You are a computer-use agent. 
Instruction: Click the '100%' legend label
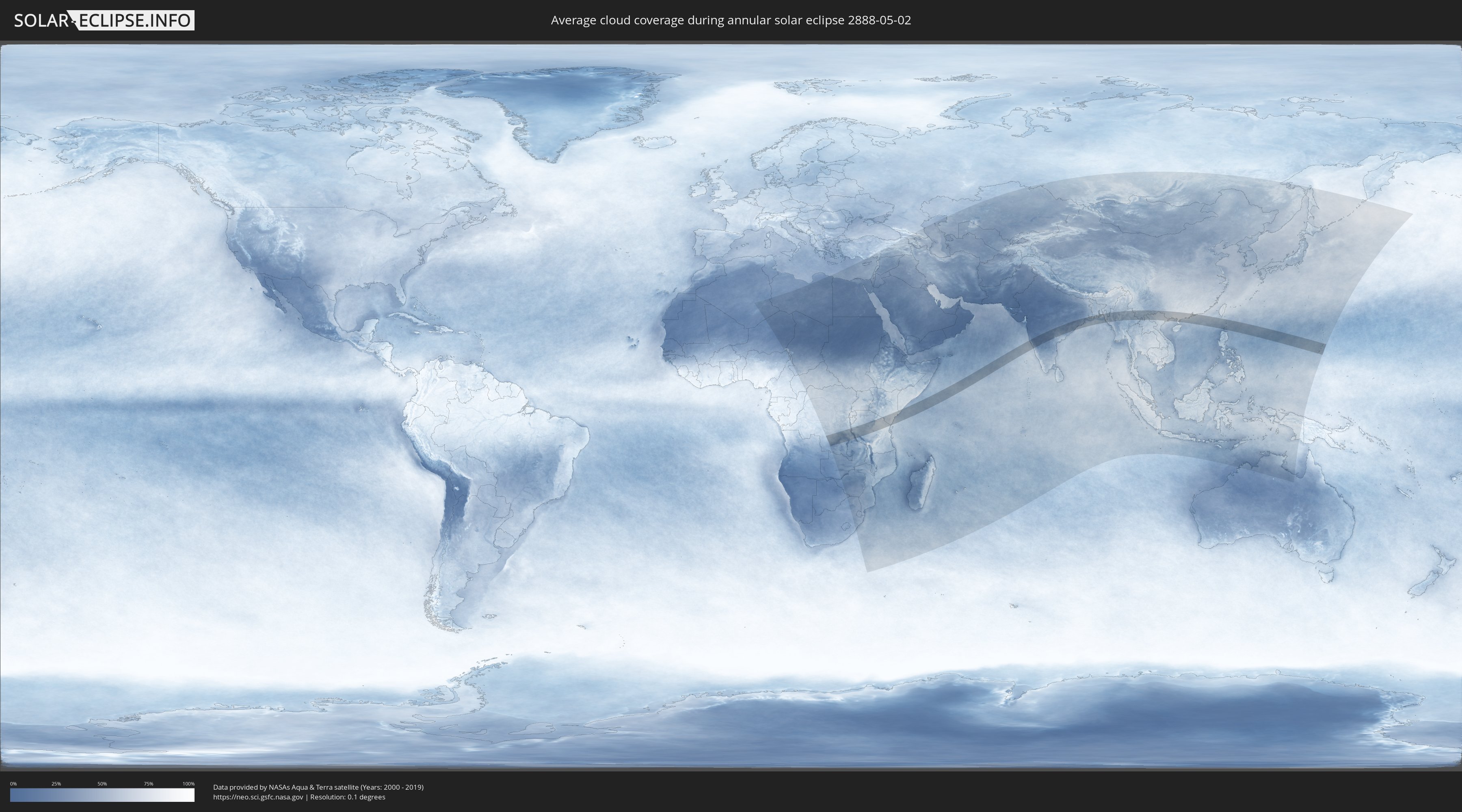188,784
